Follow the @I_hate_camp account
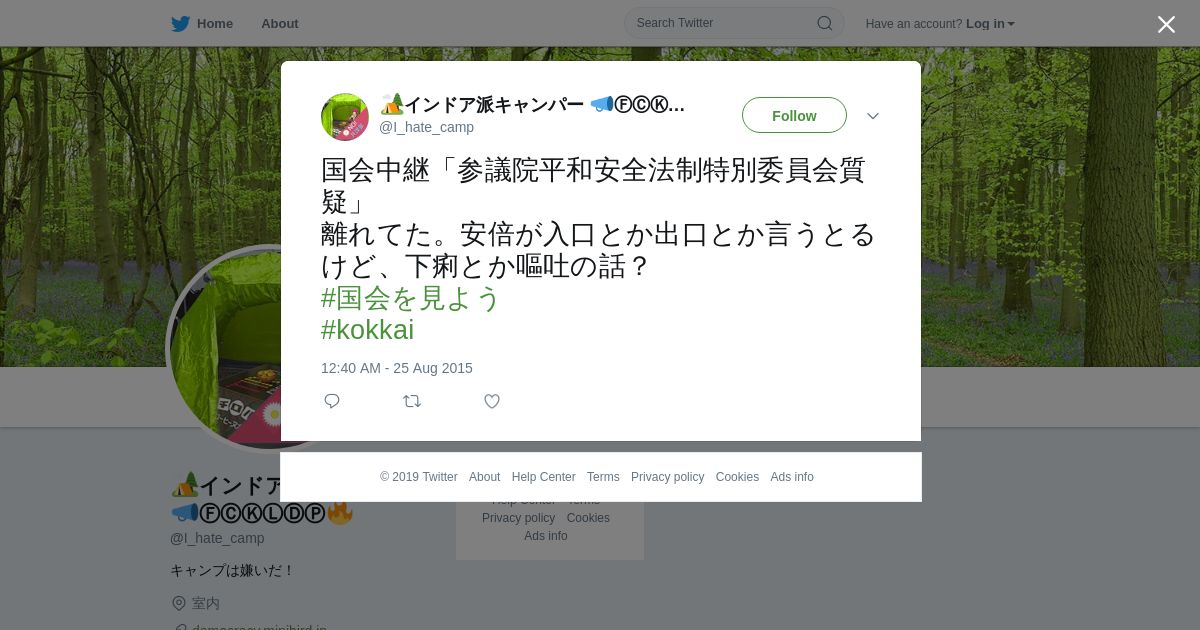The width and height of the screenshot is (1200, 630). coord(794,115)
